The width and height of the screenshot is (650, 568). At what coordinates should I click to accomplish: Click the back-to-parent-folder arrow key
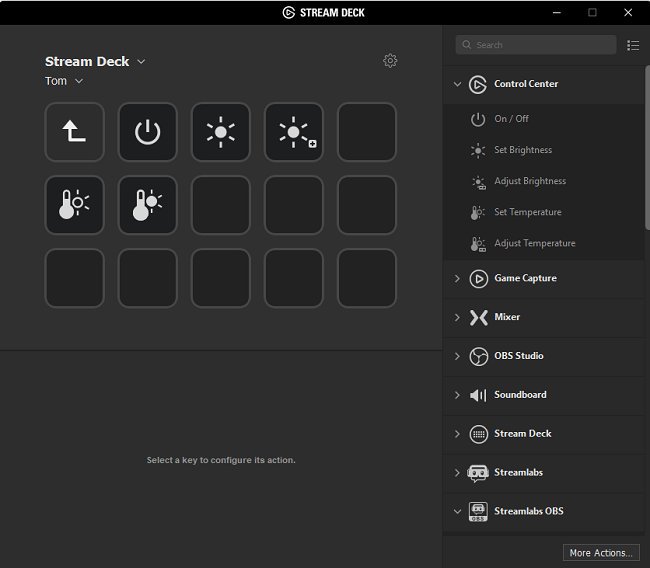click(x=75, y=132)
